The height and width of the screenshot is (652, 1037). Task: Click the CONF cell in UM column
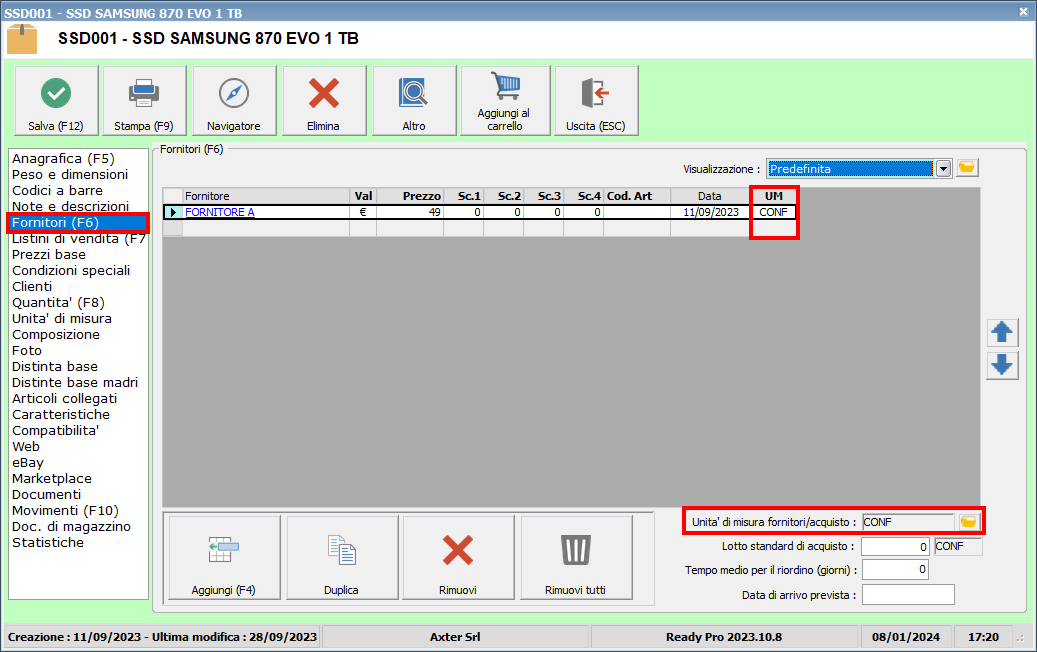pos(774,212)
